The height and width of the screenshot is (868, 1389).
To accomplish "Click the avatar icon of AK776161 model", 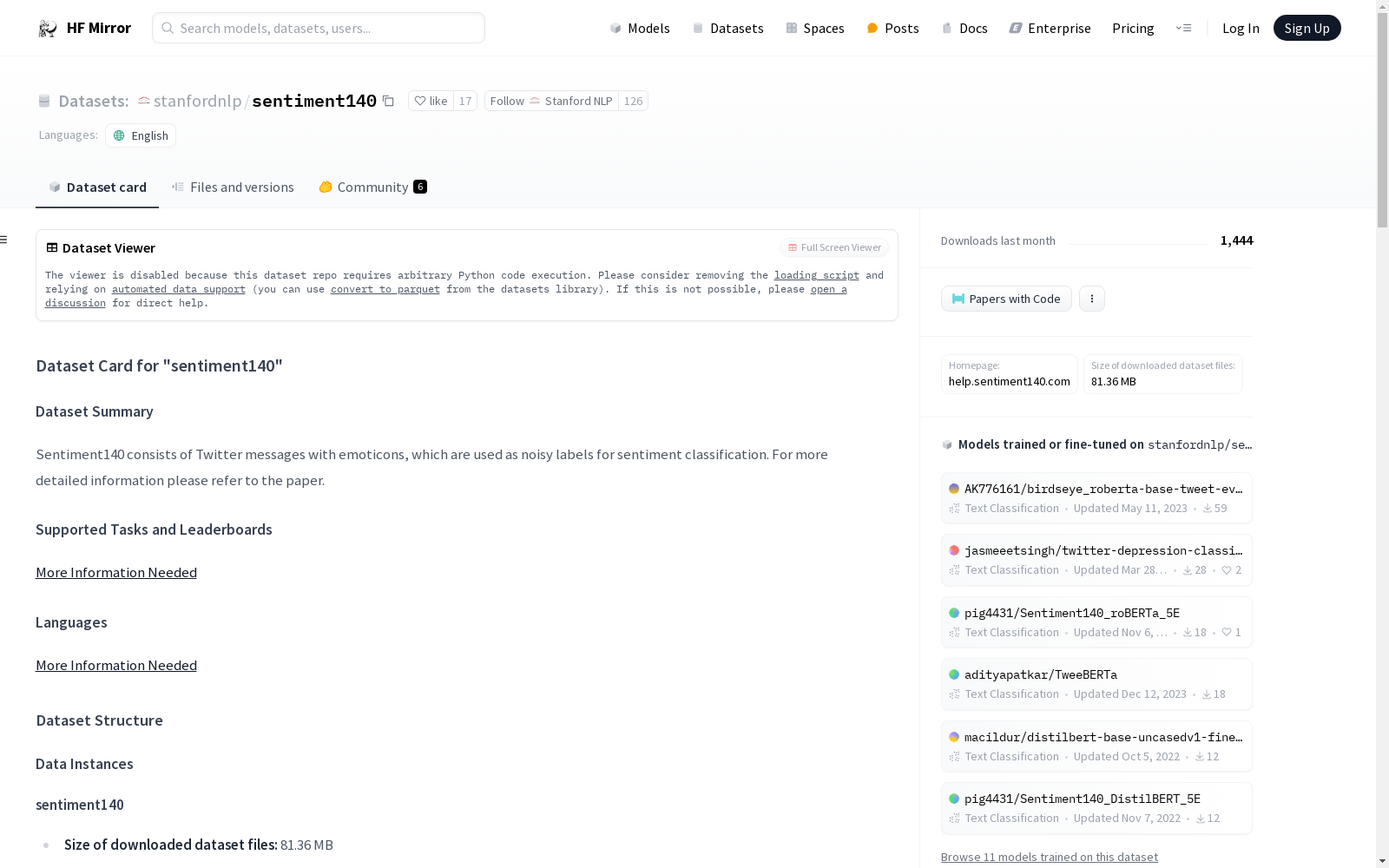I will (954, 489).
